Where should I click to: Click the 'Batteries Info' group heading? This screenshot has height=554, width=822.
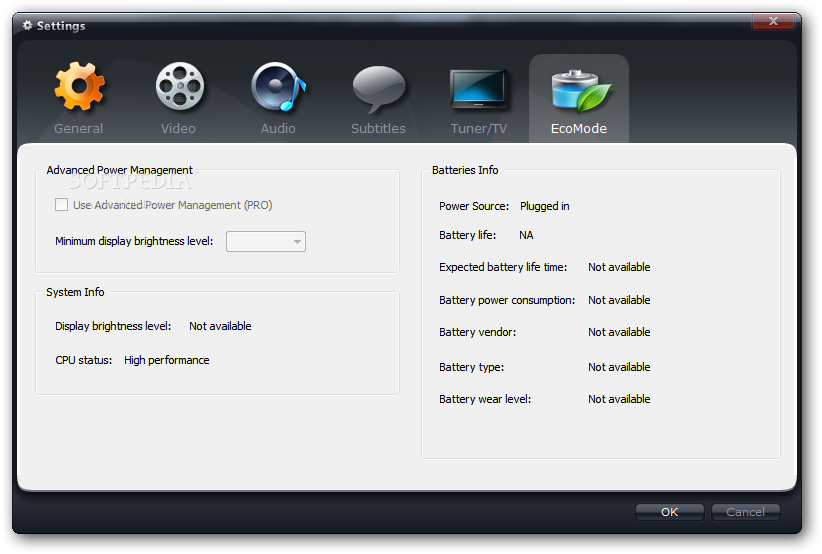[465, 170]
